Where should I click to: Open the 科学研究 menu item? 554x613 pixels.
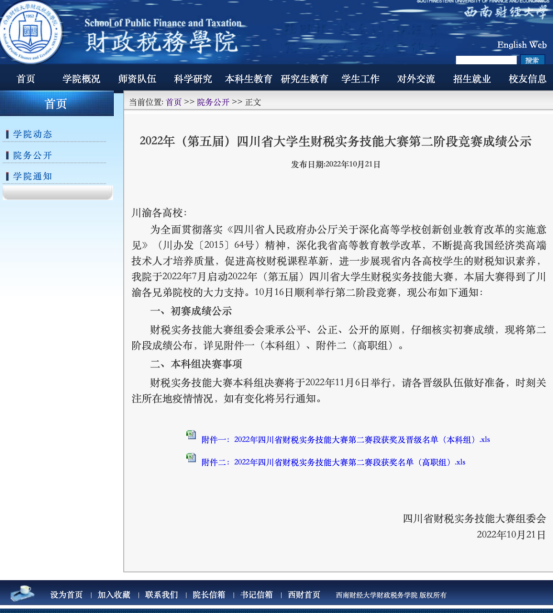coord(193,79)
